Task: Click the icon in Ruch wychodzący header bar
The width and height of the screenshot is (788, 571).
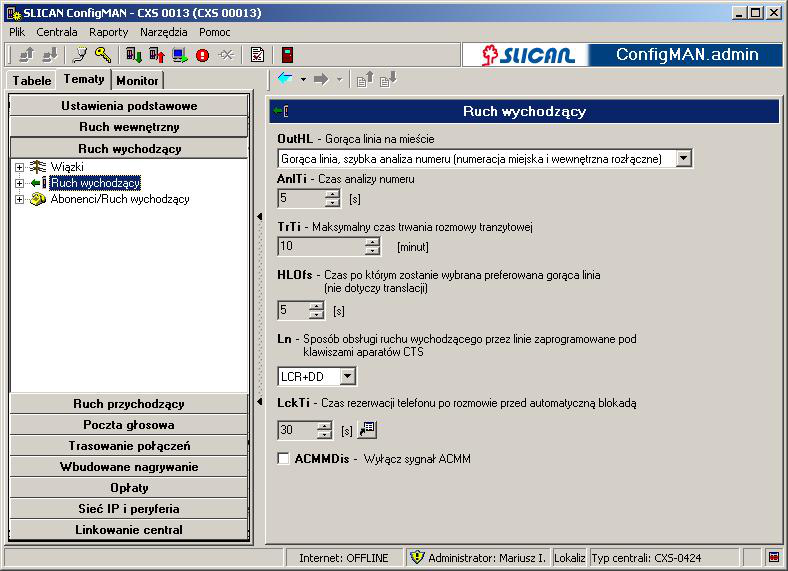Action: [281, 111]
